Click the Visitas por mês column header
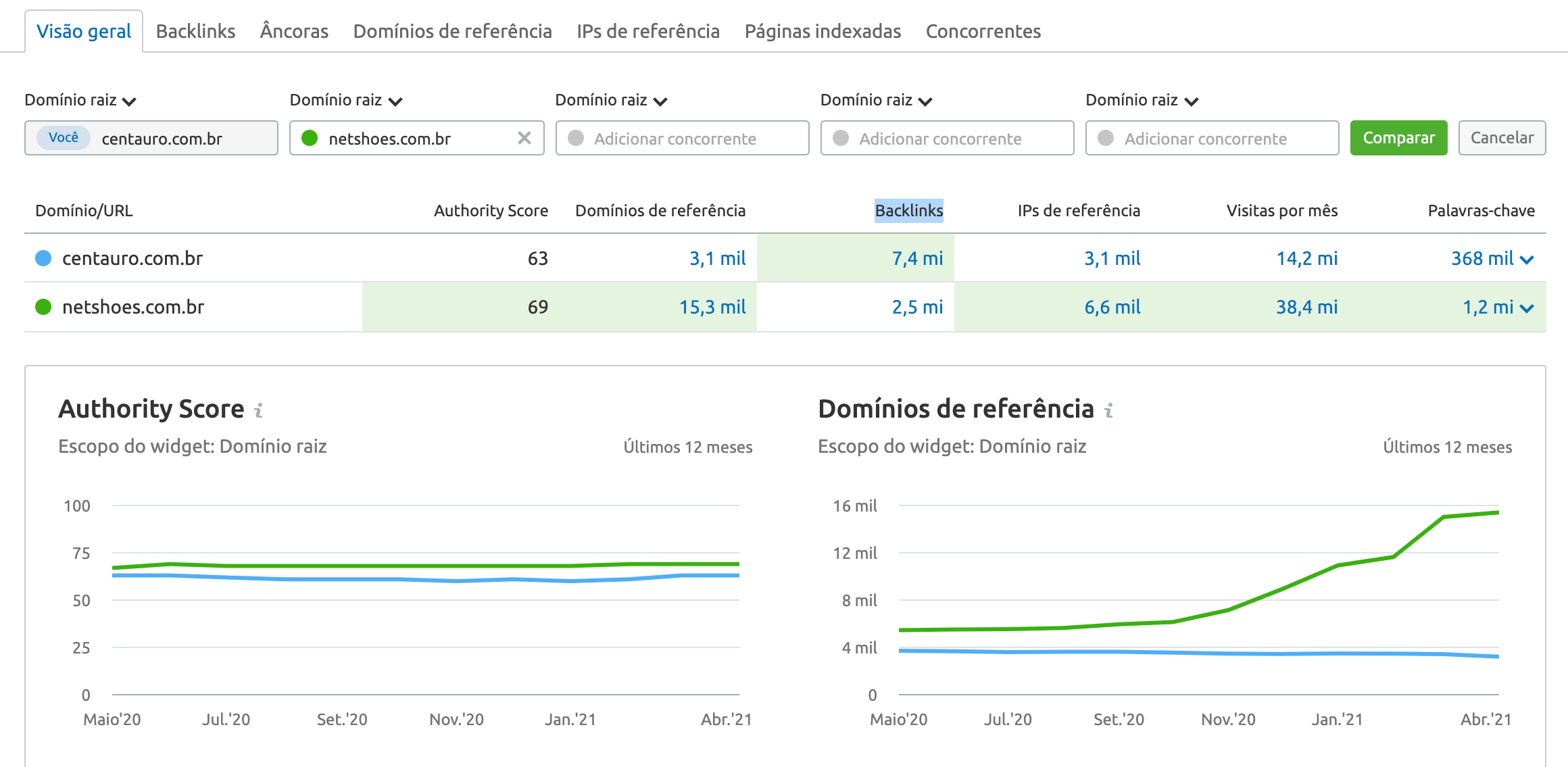 tap(1282, 210)
